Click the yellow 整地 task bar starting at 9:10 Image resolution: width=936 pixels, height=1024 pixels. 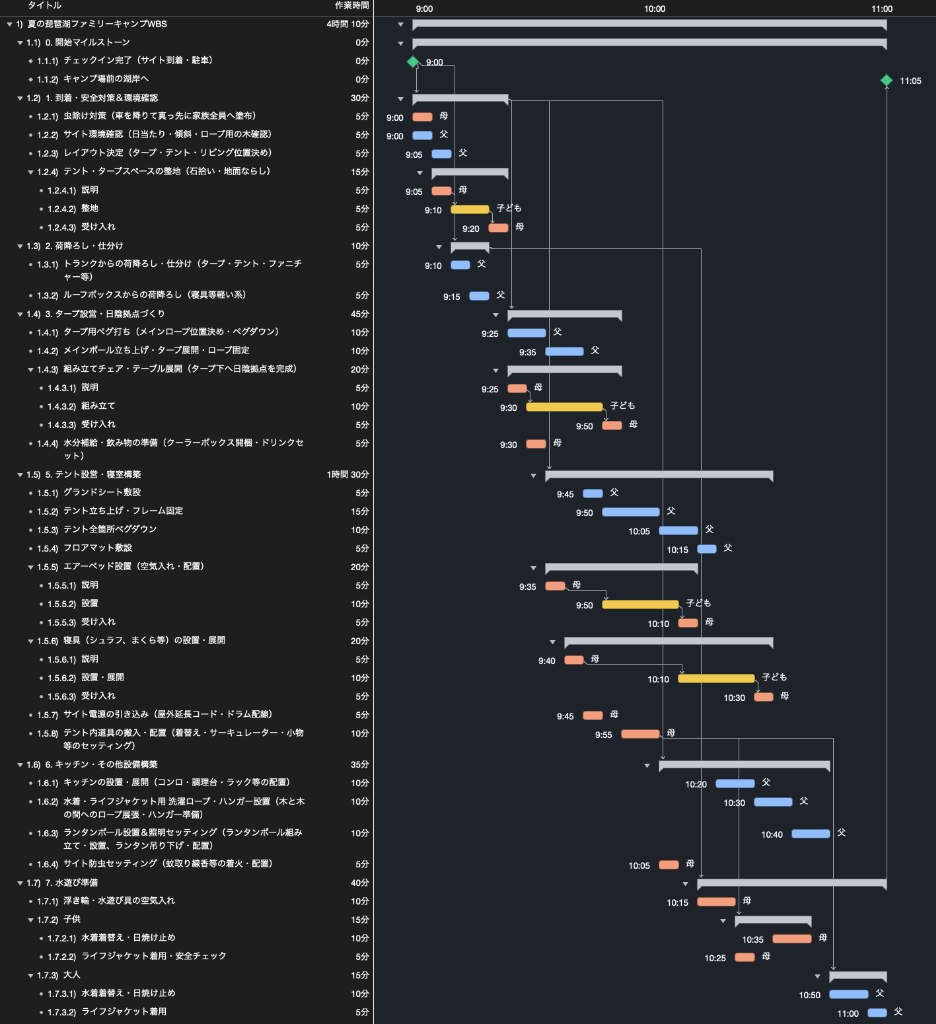(x=470, y=210)
